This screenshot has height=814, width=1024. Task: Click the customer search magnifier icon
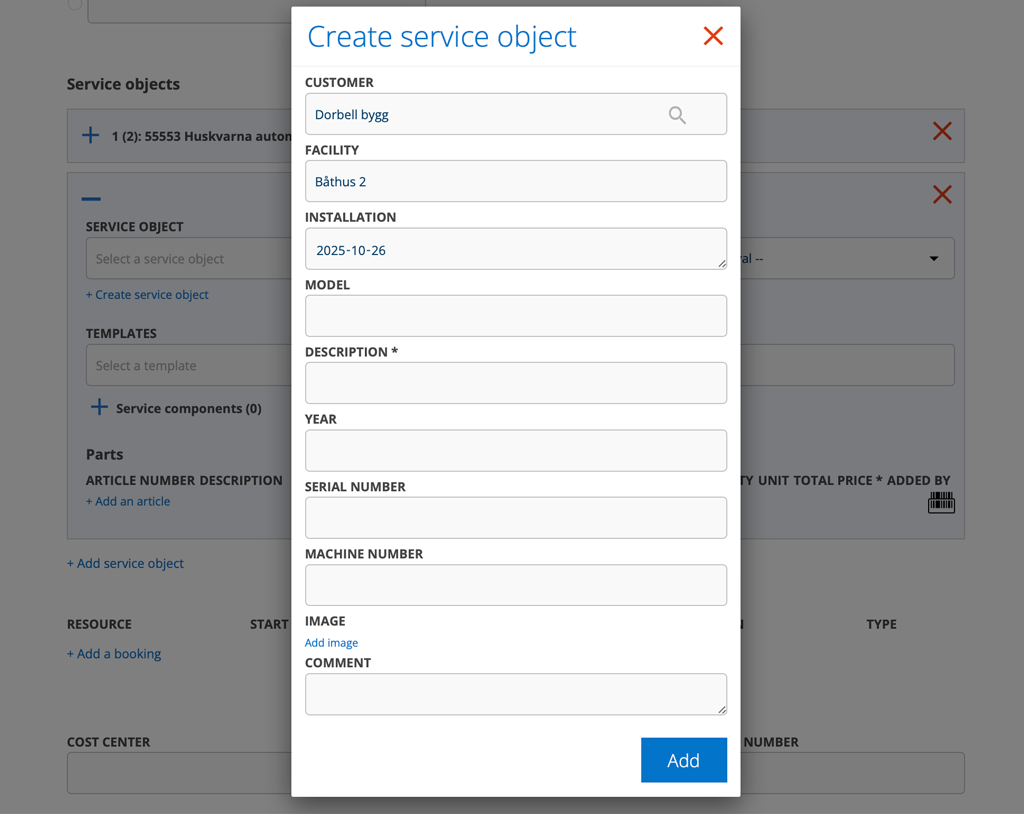[677, 115]
